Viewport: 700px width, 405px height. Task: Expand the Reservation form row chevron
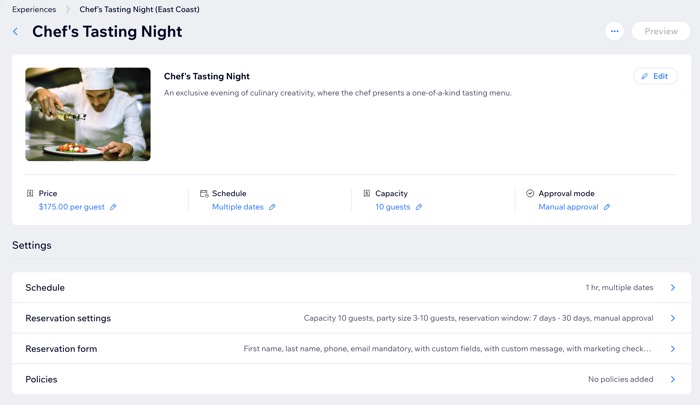(x=672, y=349)
